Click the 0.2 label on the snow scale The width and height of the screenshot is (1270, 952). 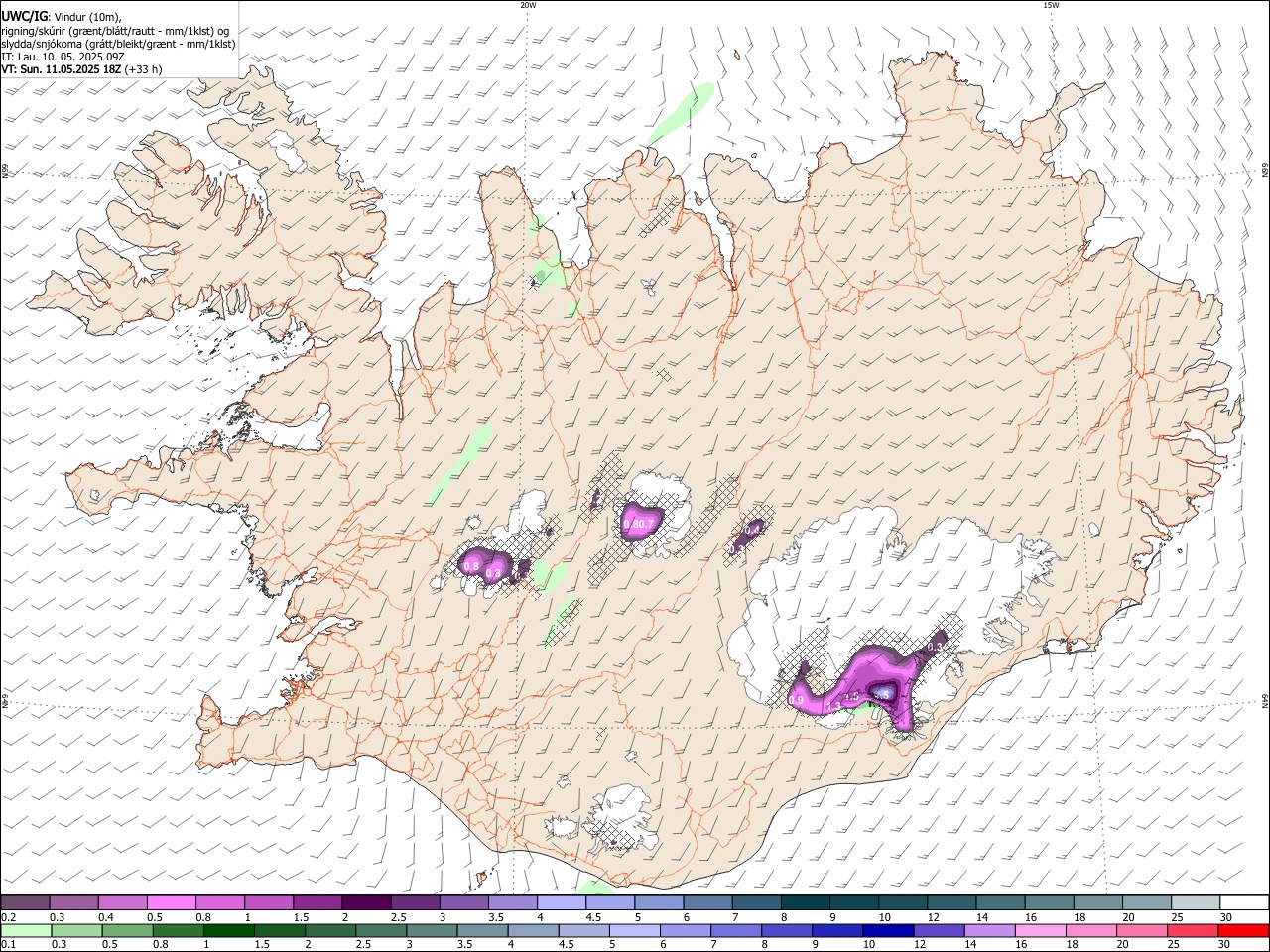(x=7, y=917)
